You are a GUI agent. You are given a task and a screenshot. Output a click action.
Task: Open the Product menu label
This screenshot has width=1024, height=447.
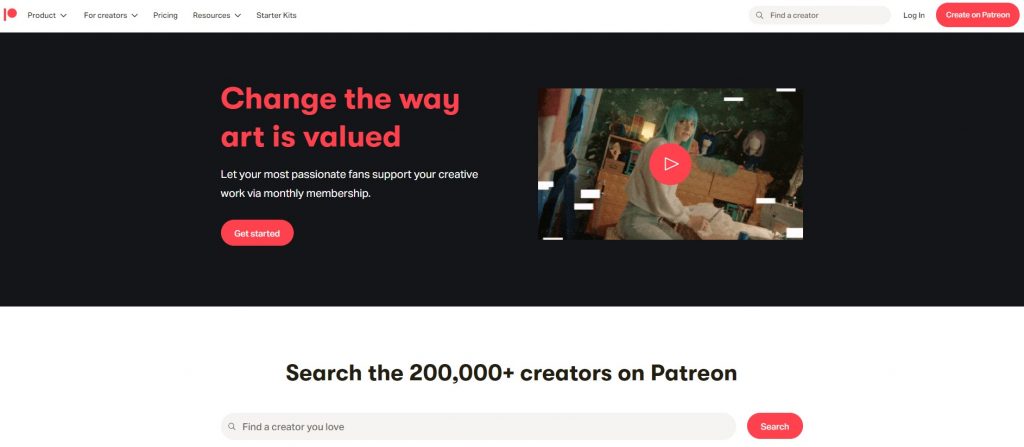42,15
